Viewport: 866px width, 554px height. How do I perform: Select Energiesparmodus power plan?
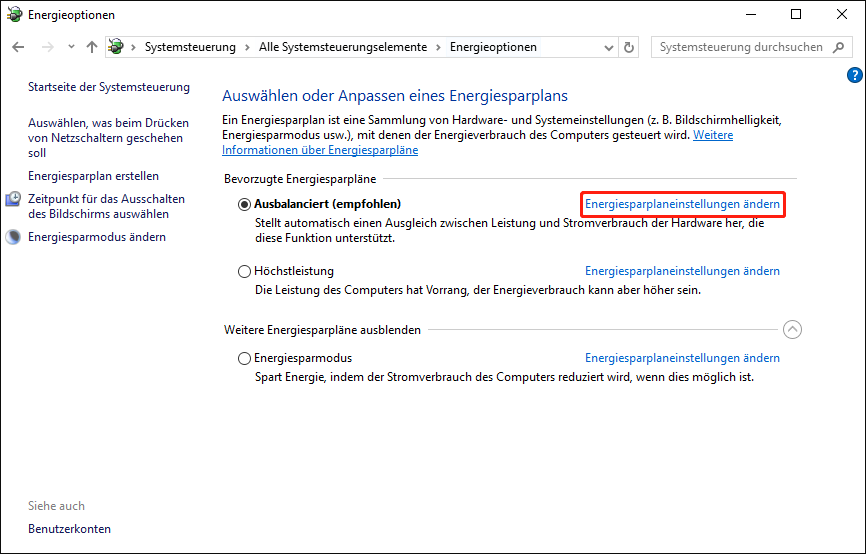[x=244, y=358]
